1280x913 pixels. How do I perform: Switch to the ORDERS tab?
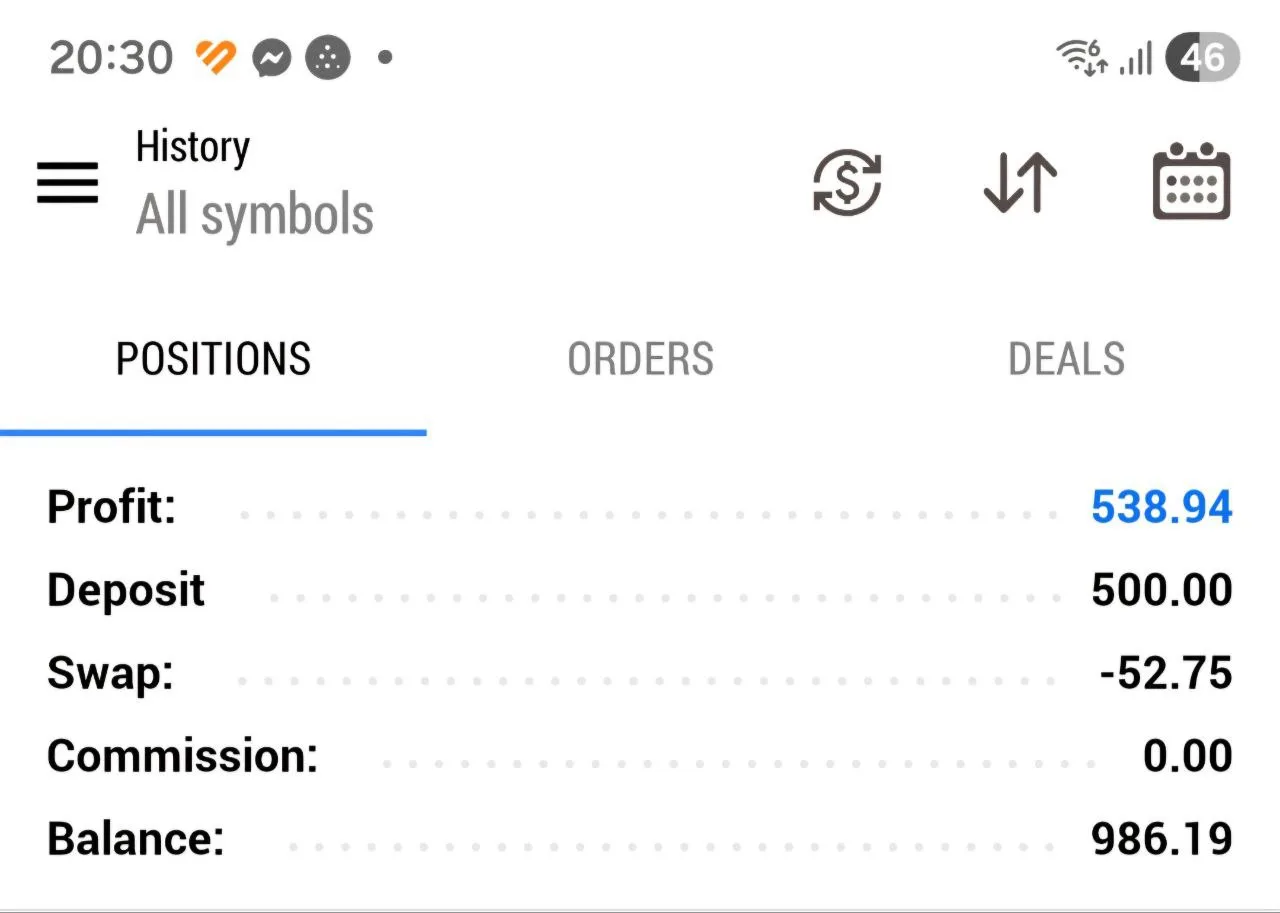(640, 359)
